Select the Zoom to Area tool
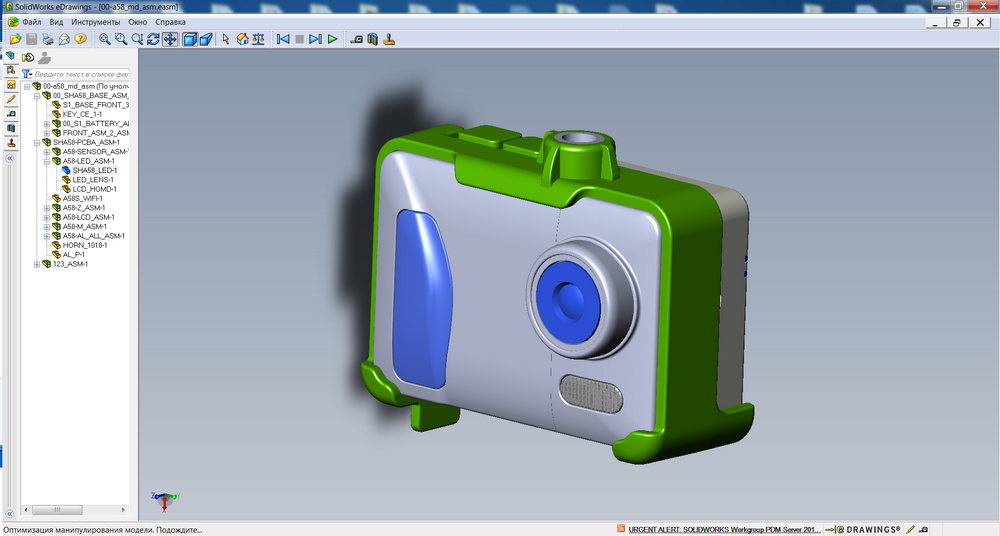1000x536 pixels. (x=121, y=40)
